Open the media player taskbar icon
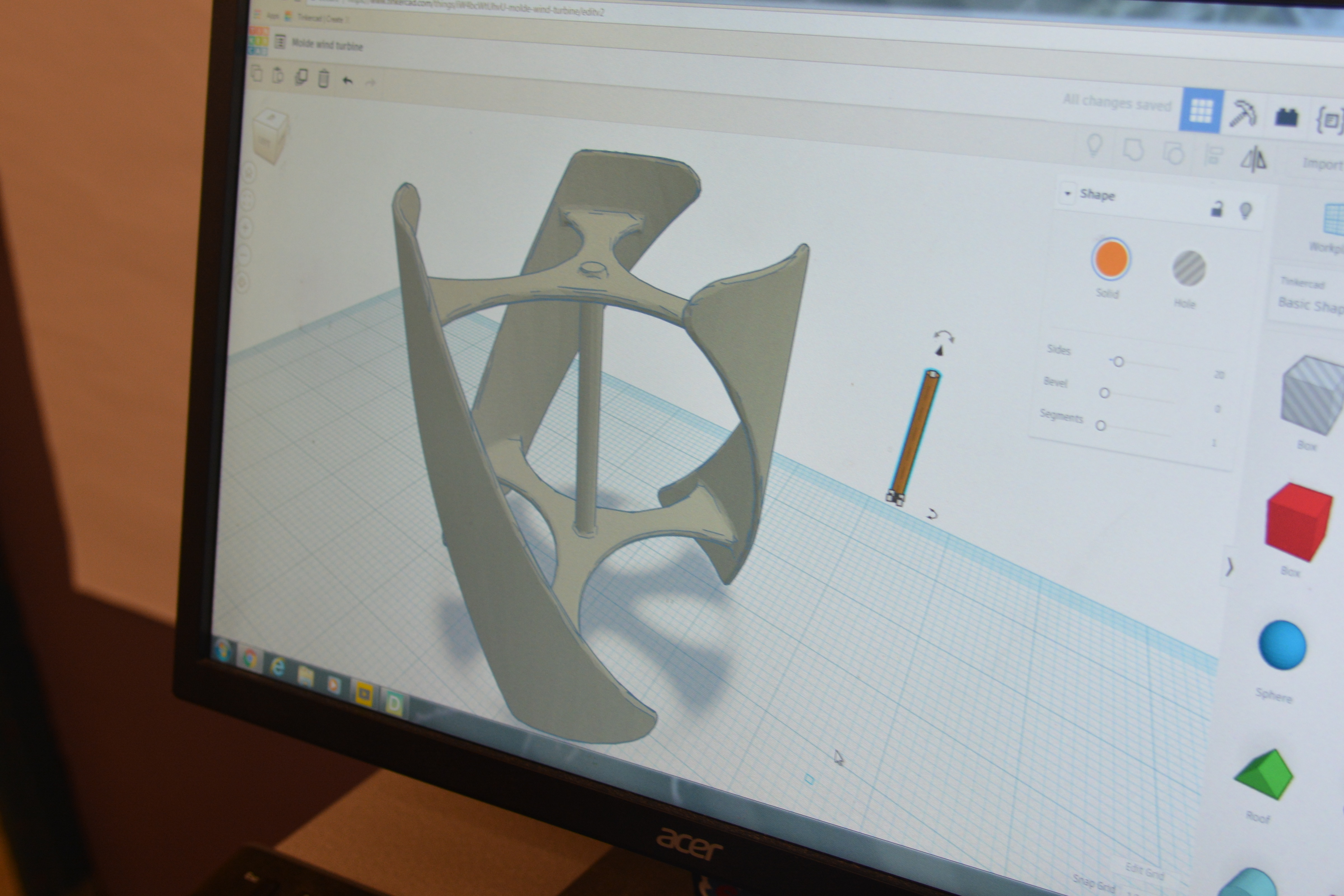The height and width of the screenshot is (896, 1344). [x=334, y=685]
